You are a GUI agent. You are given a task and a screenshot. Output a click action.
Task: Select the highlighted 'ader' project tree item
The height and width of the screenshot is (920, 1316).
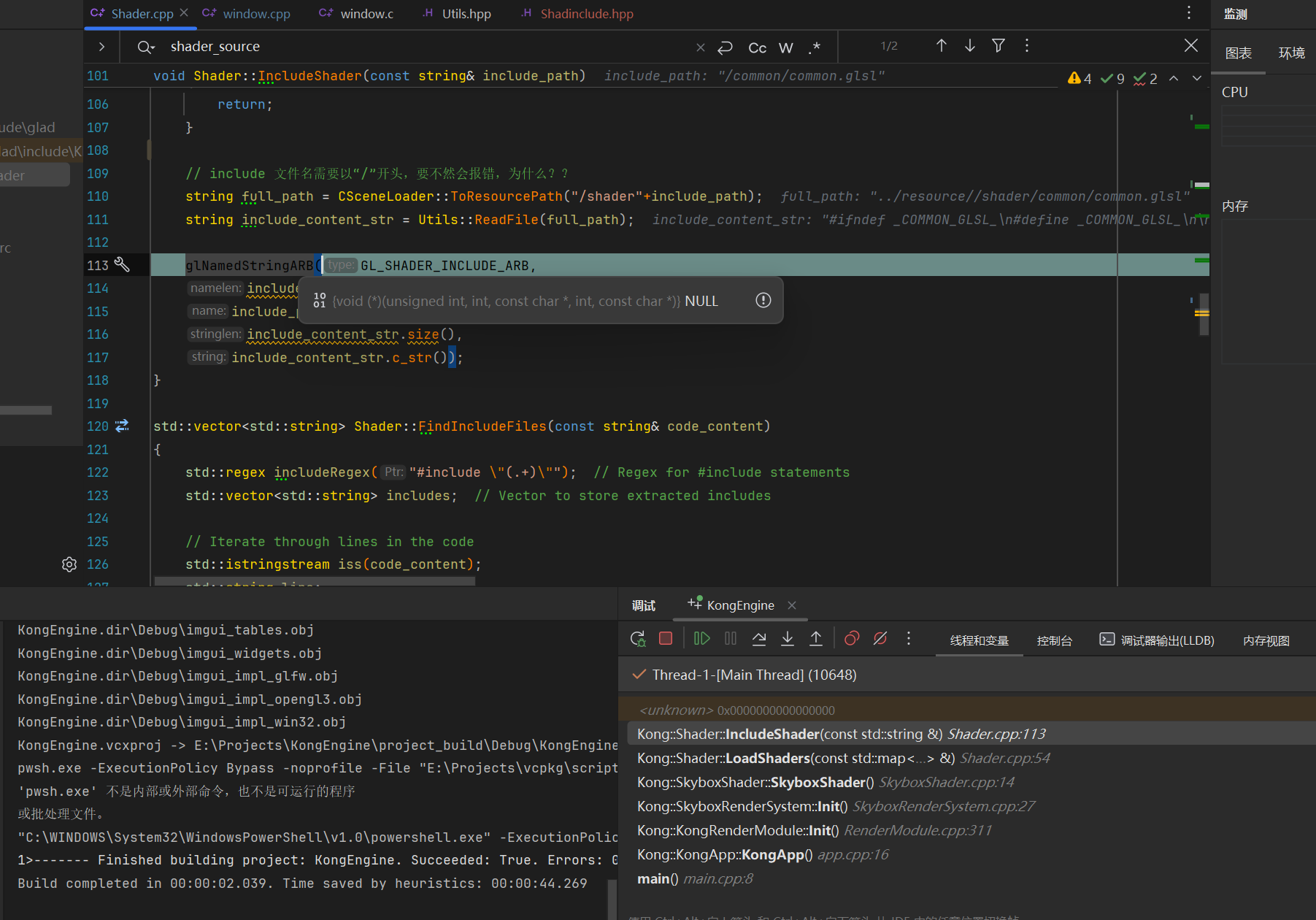pos(34,175)
